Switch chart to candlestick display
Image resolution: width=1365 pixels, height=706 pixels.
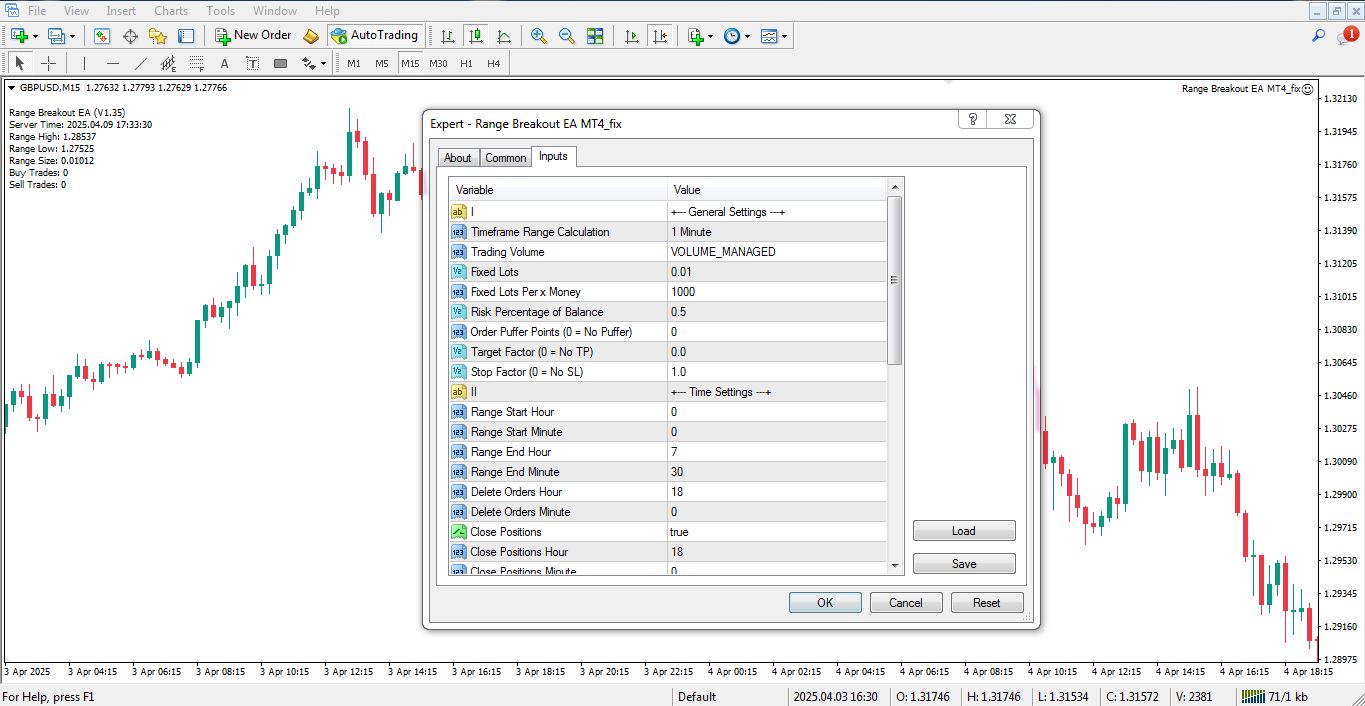coord(476,35)
